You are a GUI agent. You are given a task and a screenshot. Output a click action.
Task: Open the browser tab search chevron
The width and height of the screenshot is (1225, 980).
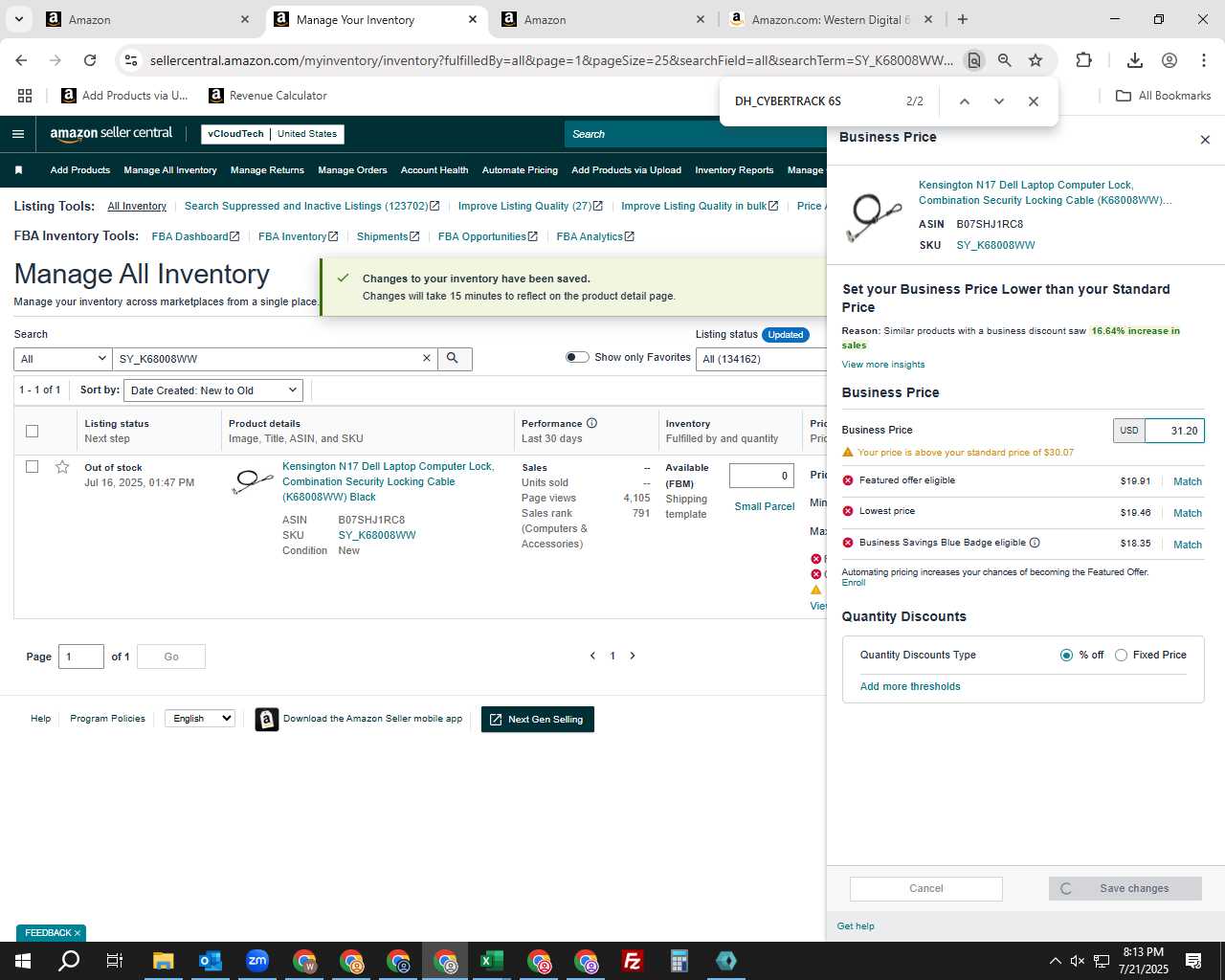[x=18, y=19]
